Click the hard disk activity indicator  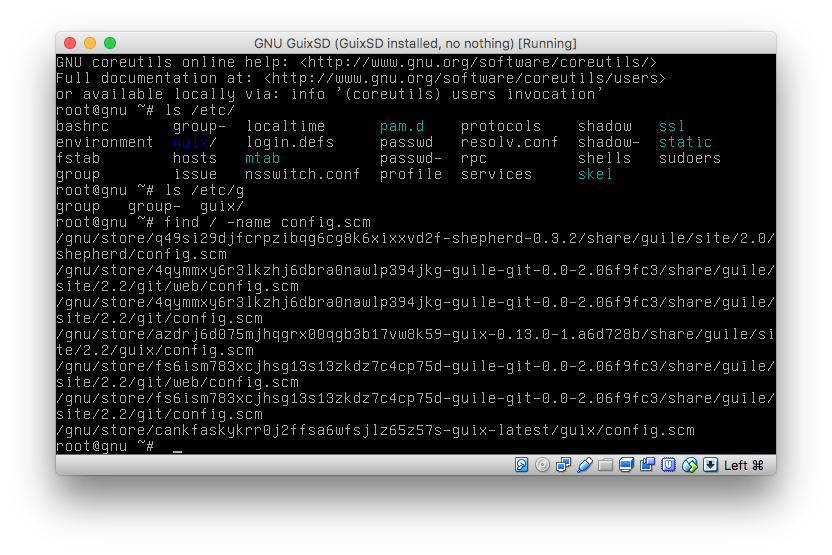[521, 465]
